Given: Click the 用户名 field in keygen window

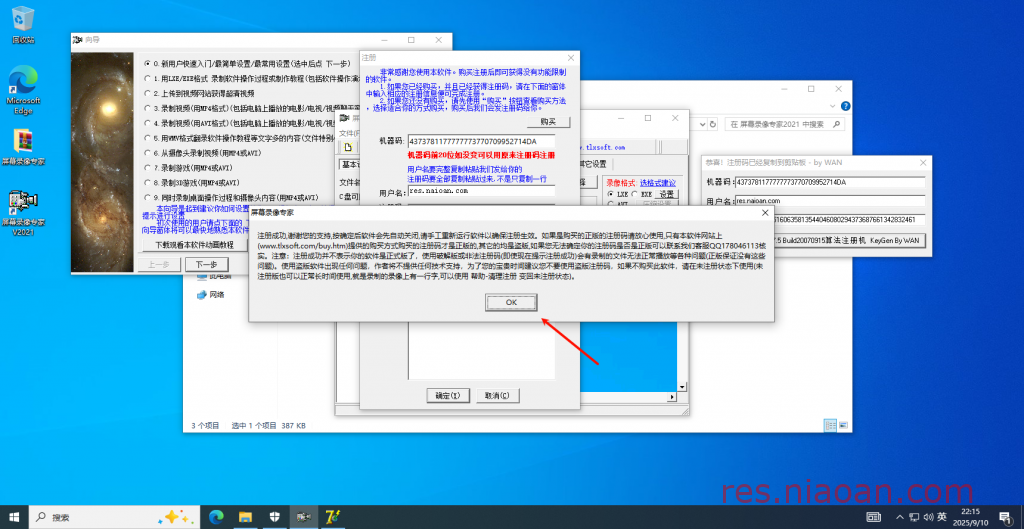Looking at the screenshot, I should pyautogui.click(x=830, y=200).
